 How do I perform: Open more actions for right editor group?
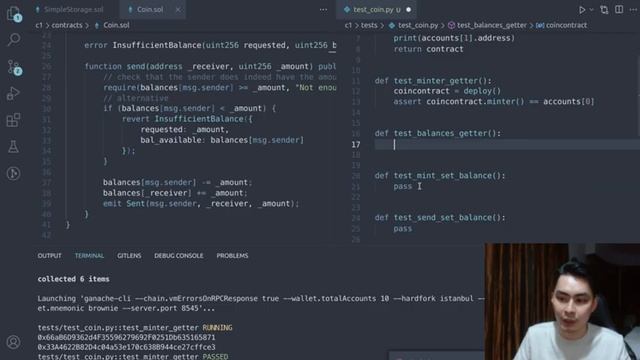click(633, 9)
